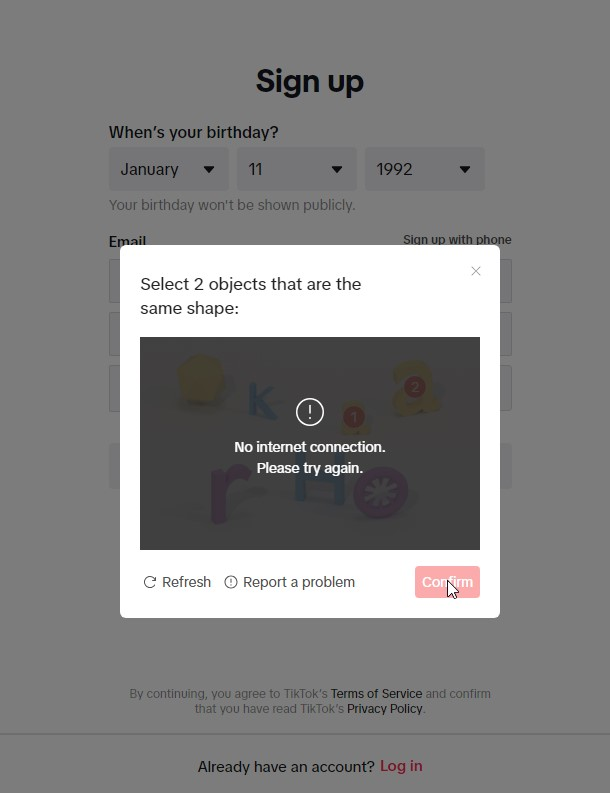Open the January month dropdown
The height and width of the screenshot is (793, 610).
[168, 169]
